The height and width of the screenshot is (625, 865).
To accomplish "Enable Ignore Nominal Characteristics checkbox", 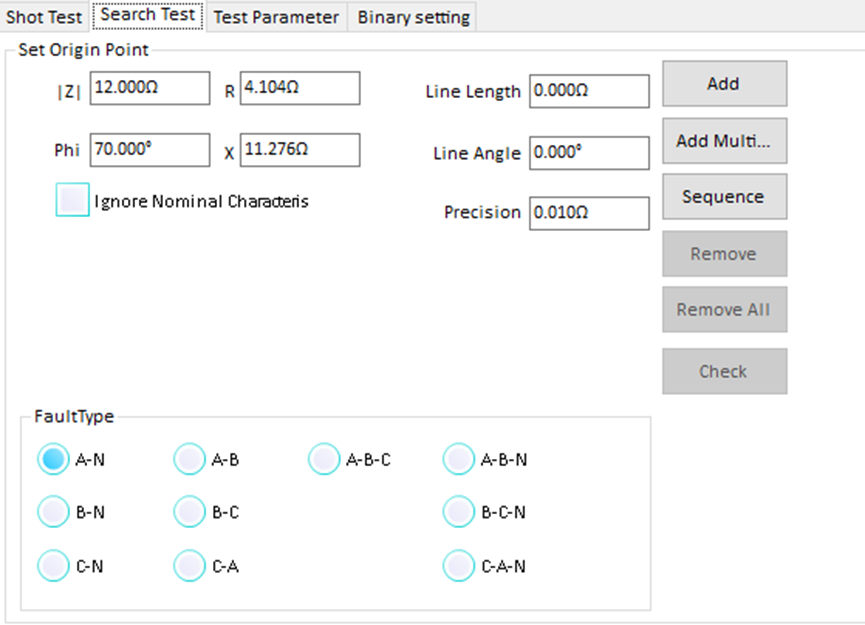I will [73, 201].
